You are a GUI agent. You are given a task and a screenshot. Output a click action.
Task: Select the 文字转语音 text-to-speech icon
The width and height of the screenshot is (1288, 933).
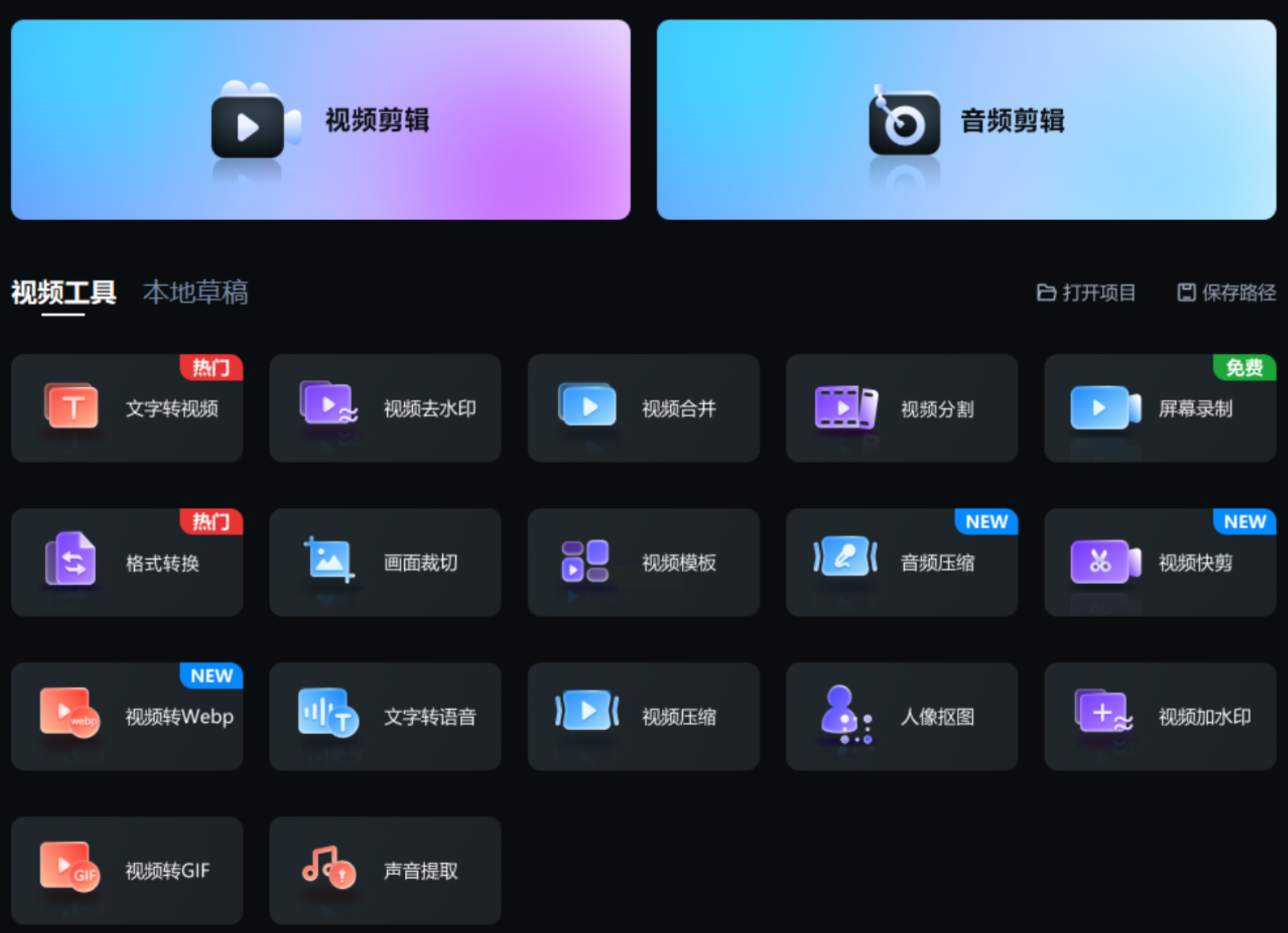(x=329, y=713)
